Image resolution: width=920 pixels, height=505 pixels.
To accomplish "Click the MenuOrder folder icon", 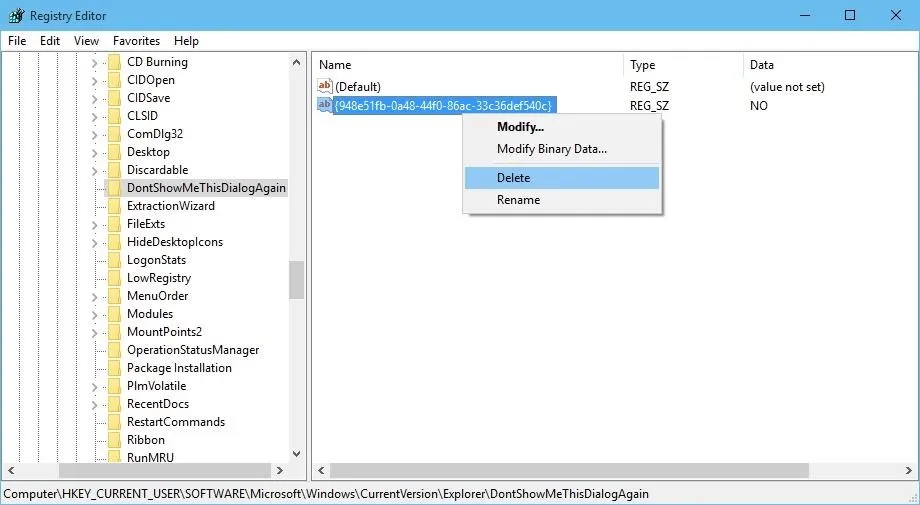I will click(114, 296).
